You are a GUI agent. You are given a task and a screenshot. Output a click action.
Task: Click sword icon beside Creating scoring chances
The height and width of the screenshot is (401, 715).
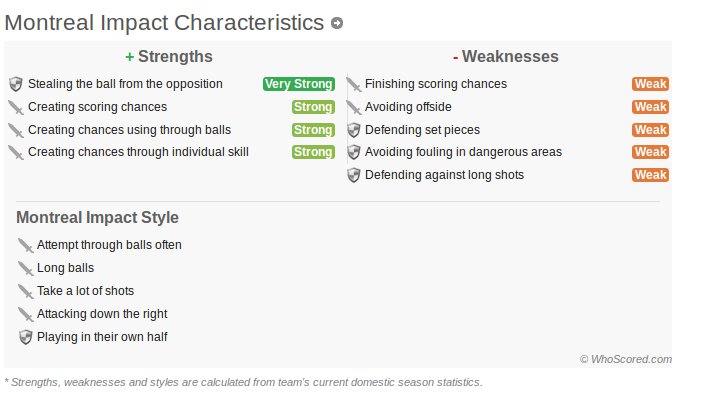[16, 107]
